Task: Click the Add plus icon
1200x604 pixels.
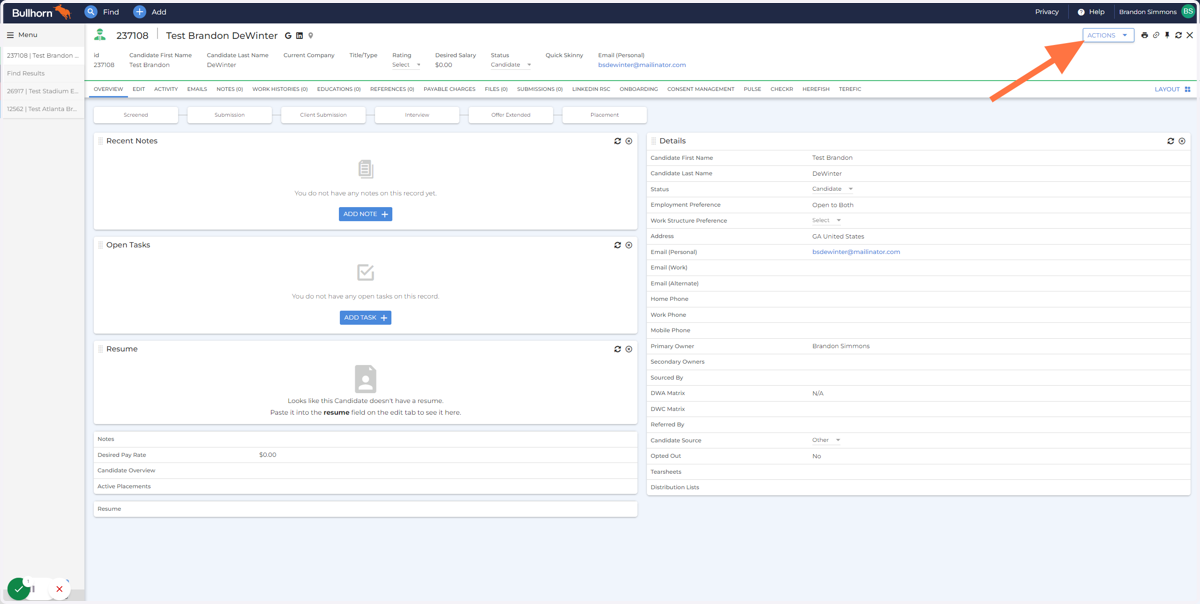Action: coord(139,12)
